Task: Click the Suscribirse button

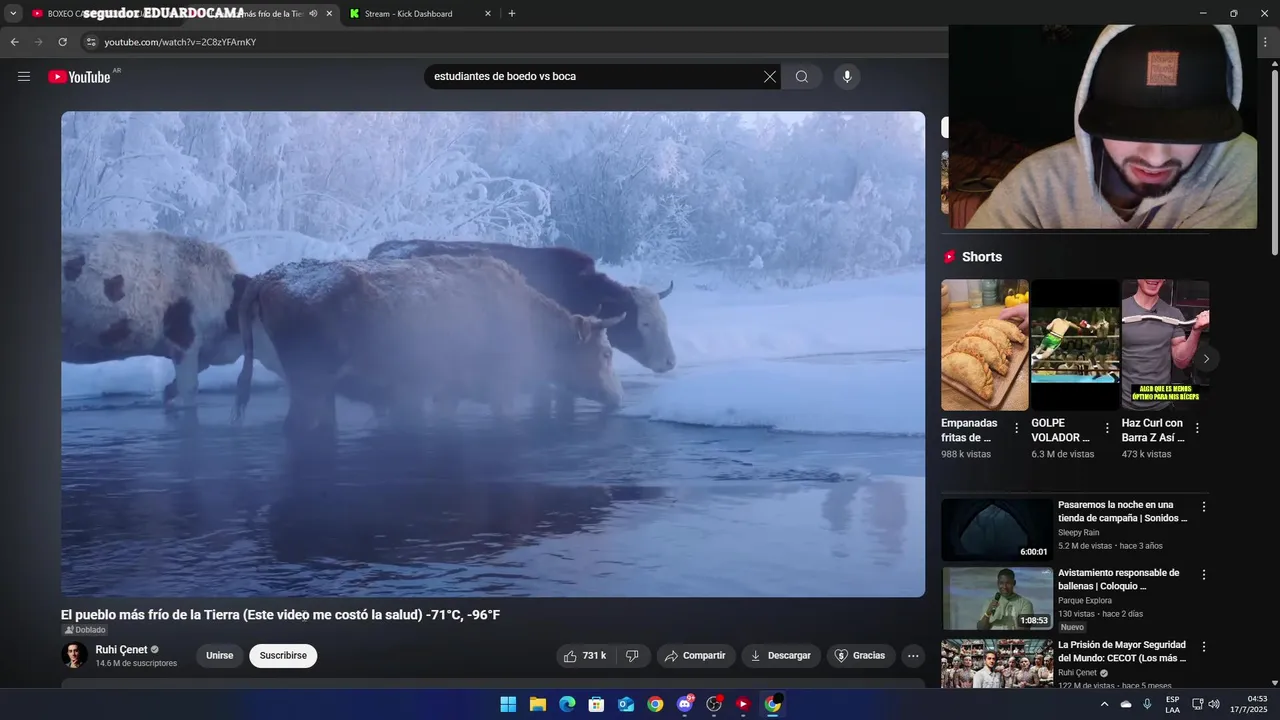Action: tap(283, 656)
